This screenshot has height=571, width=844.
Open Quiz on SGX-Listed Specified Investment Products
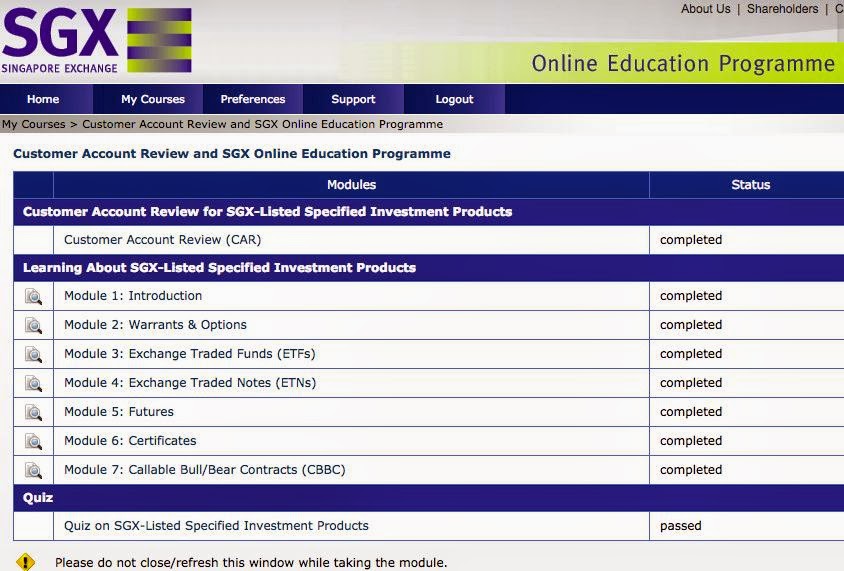[x=216, y=526]
